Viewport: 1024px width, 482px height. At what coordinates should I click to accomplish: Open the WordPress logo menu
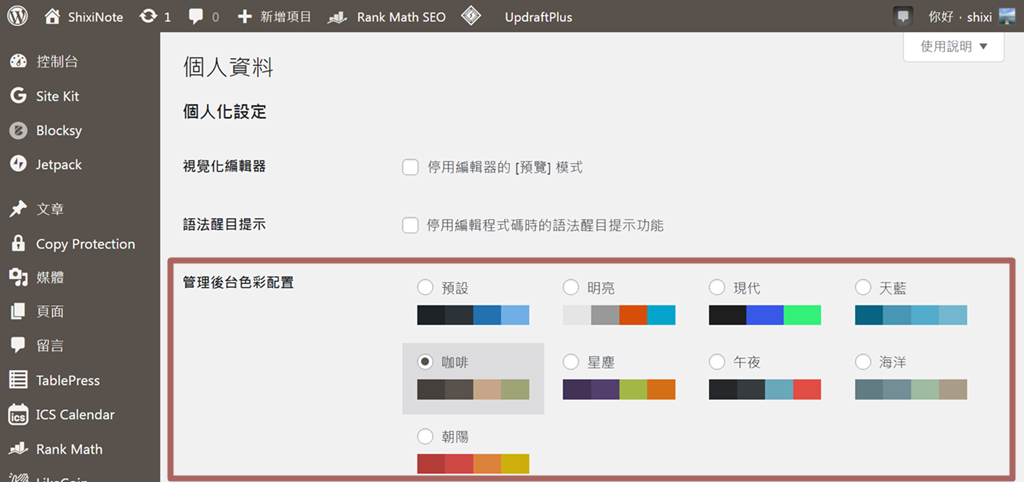[x=18, y=16]
